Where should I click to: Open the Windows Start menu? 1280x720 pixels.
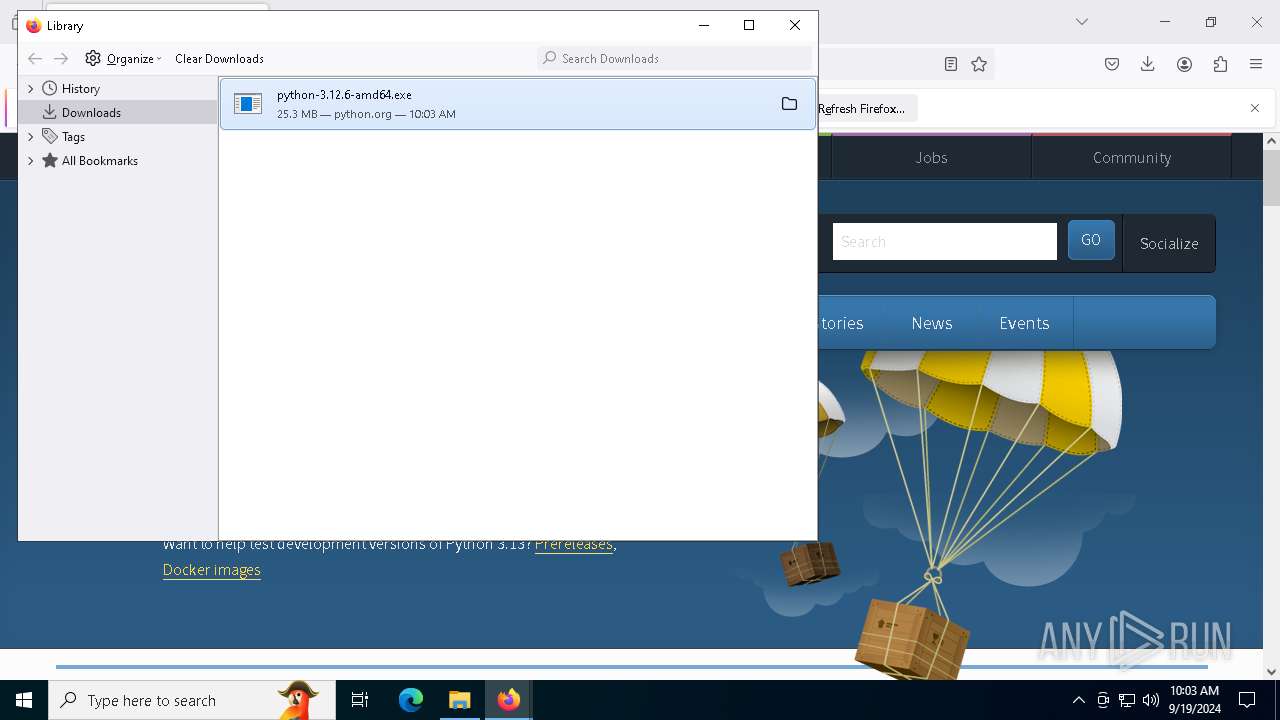24,700
